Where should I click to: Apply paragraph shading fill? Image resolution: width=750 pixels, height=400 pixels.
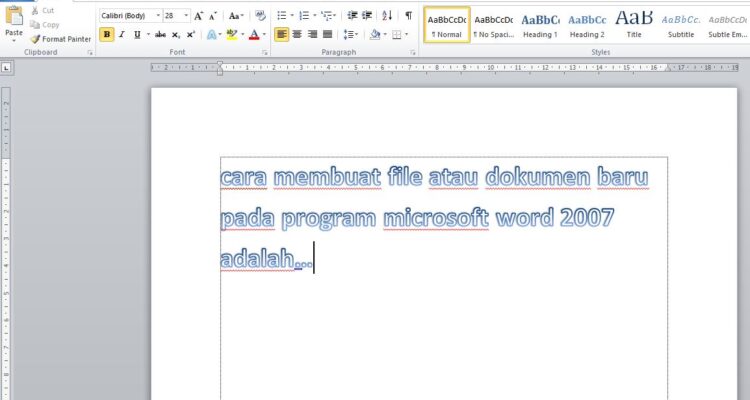[x=375, y=34]
